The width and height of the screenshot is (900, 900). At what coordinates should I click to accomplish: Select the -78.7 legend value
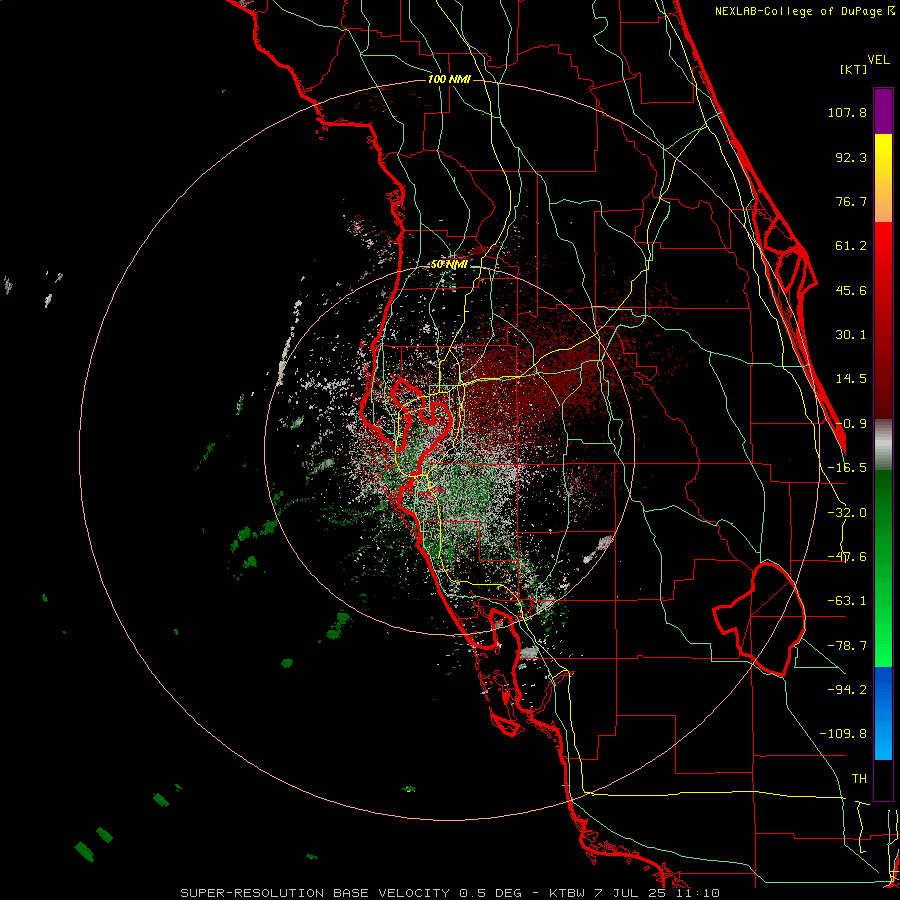click(x=847, y=646)
